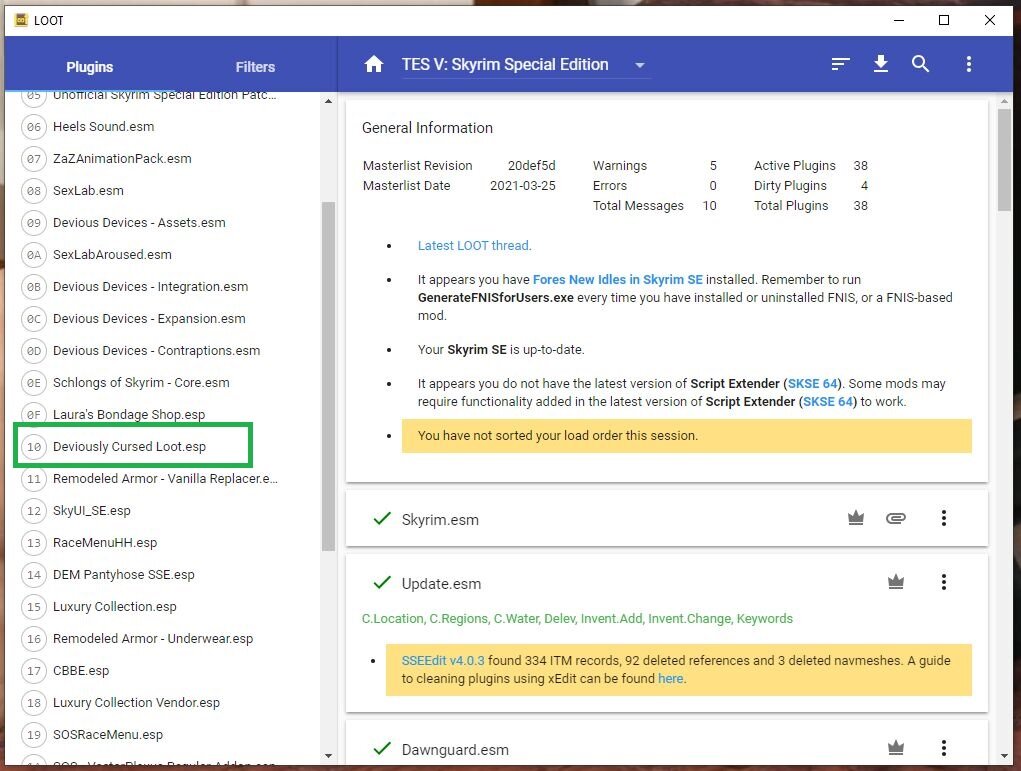1021x771 pixels.
Task: Switch to the Plugins tab
Action: coord(89,66)
